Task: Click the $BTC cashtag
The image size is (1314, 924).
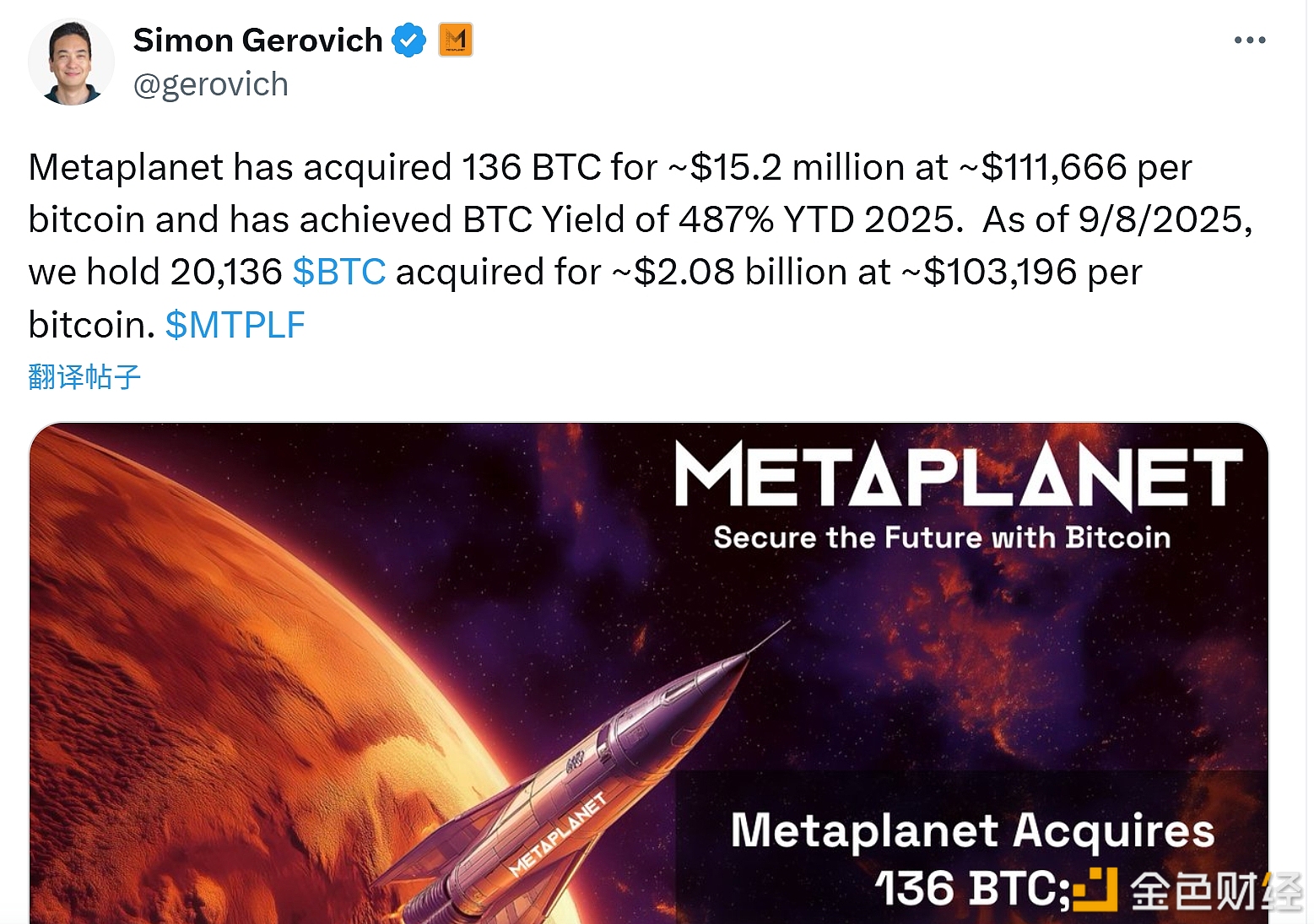Action: (339, 273)
